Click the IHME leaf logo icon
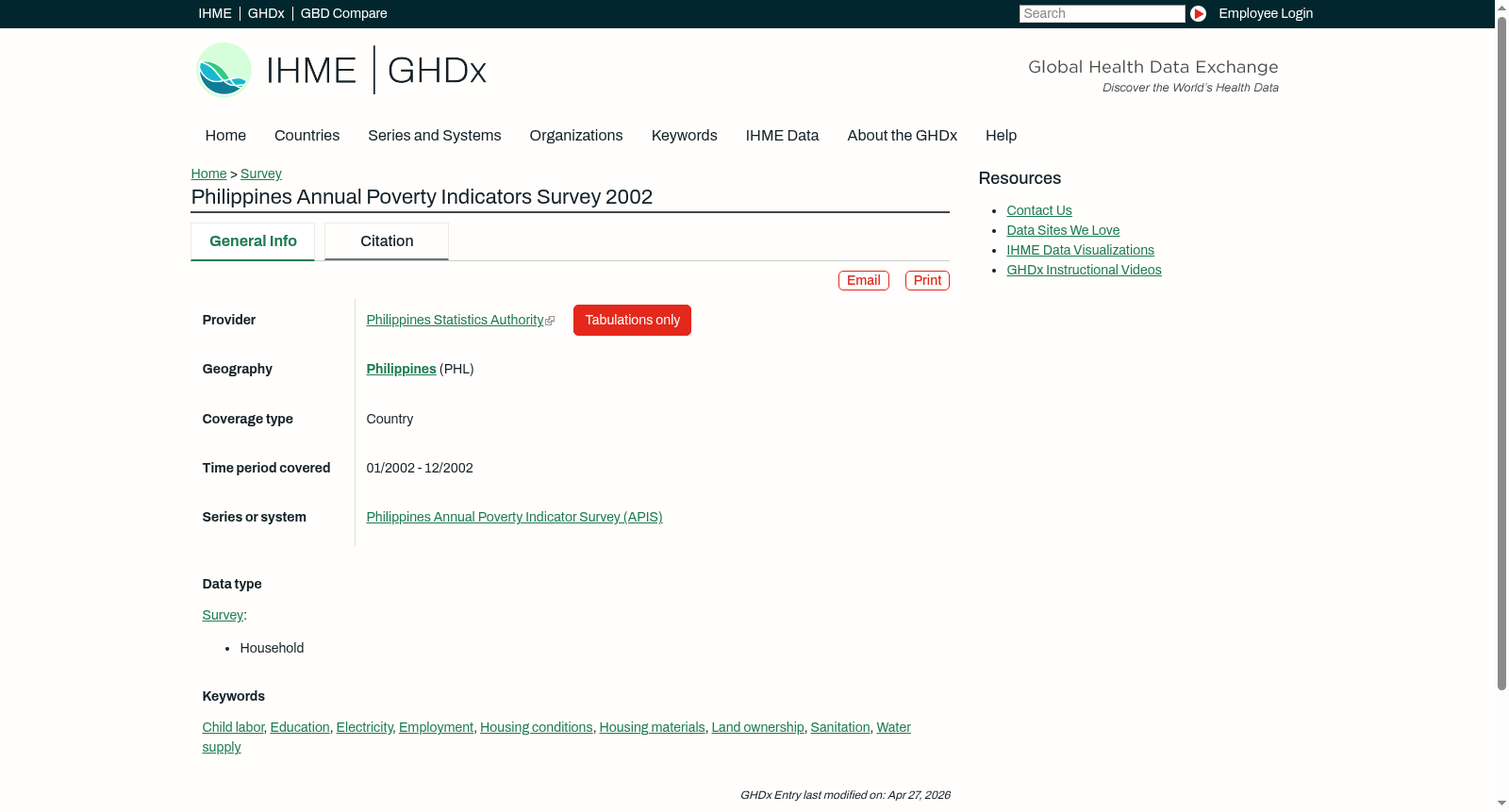The width and height of the screenshot is (1509, 812). coord(224,70)
